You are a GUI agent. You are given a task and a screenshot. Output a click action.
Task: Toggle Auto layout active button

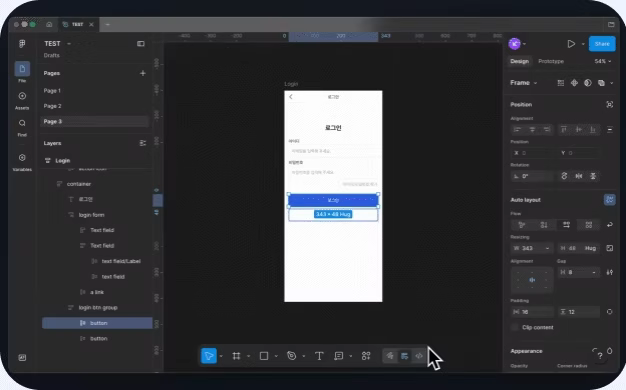tap(610, 200)
